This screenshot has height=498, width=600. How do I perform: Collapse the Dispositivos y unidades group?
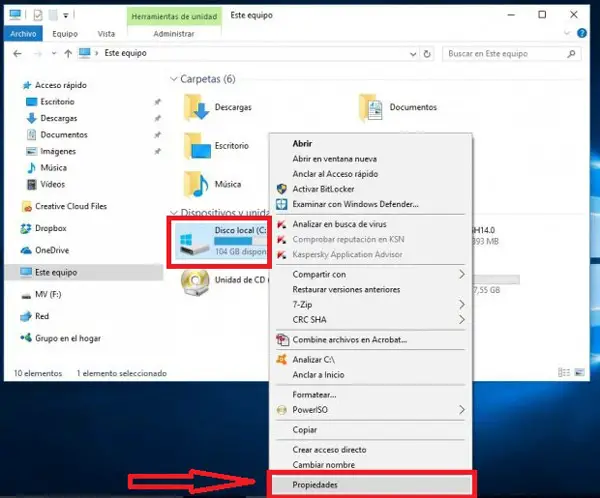pos(173,212)
